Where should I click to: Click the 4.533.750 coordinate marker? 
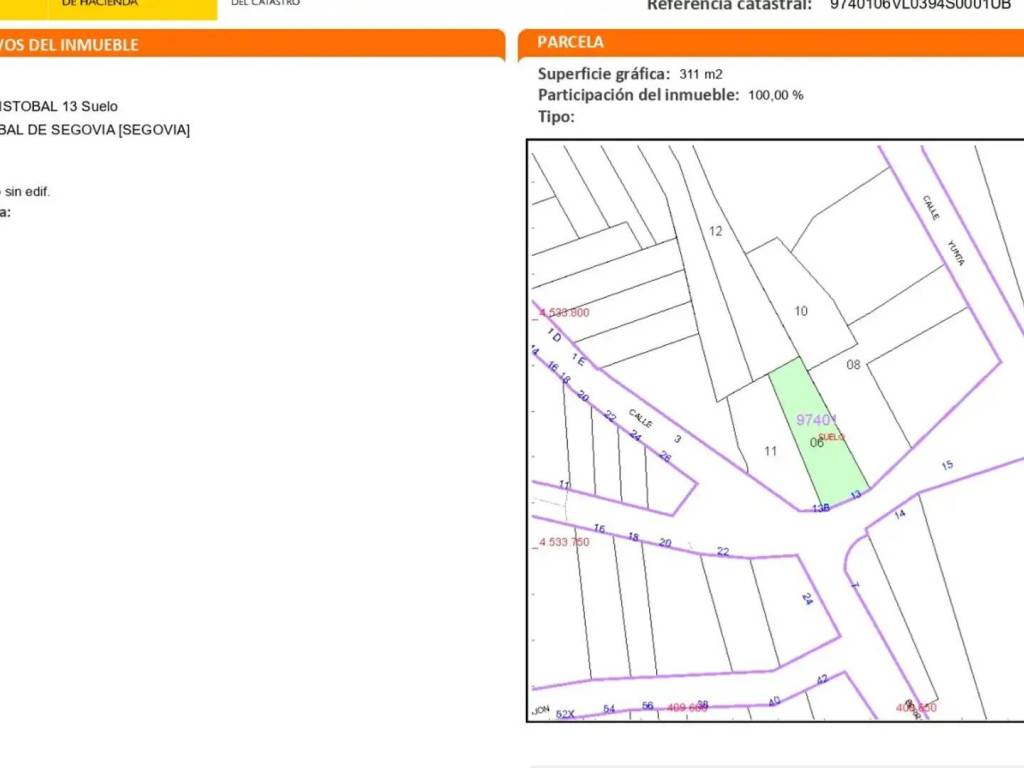[x=564, y=542]
